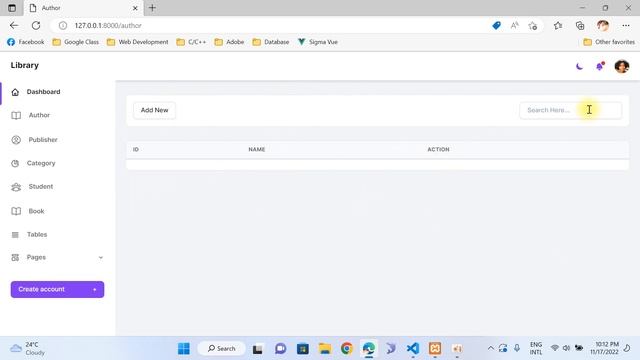
Task: Open the Web Development bookmark folder
Action: click(x=138, y=42)
